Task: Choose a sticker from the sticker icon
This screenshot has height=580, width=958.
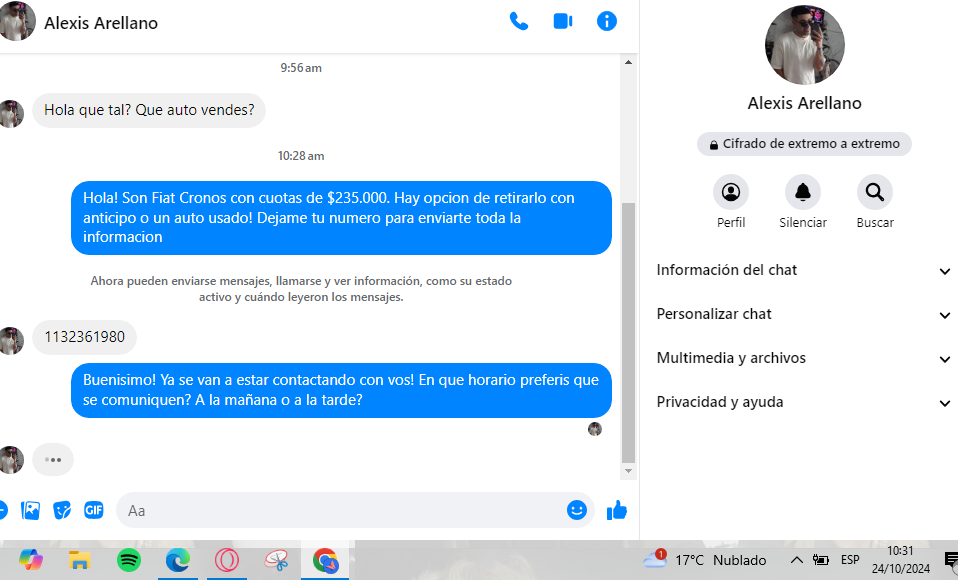Action: click(62, 510)
